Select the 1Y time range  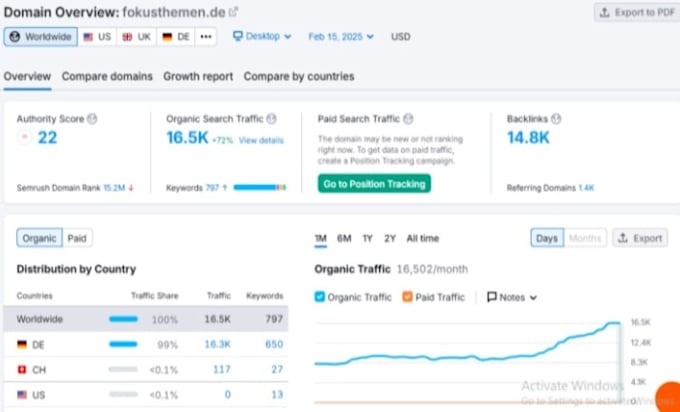[x=367, y=238]
